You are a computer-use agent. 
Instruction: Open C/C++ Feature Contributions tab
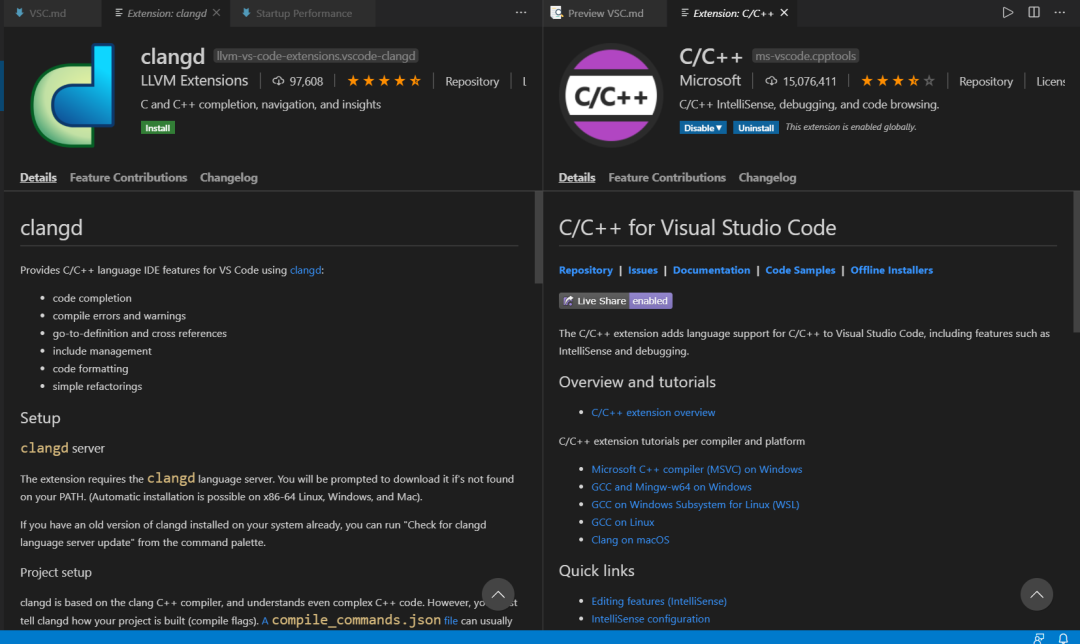(x=667, y=178)
